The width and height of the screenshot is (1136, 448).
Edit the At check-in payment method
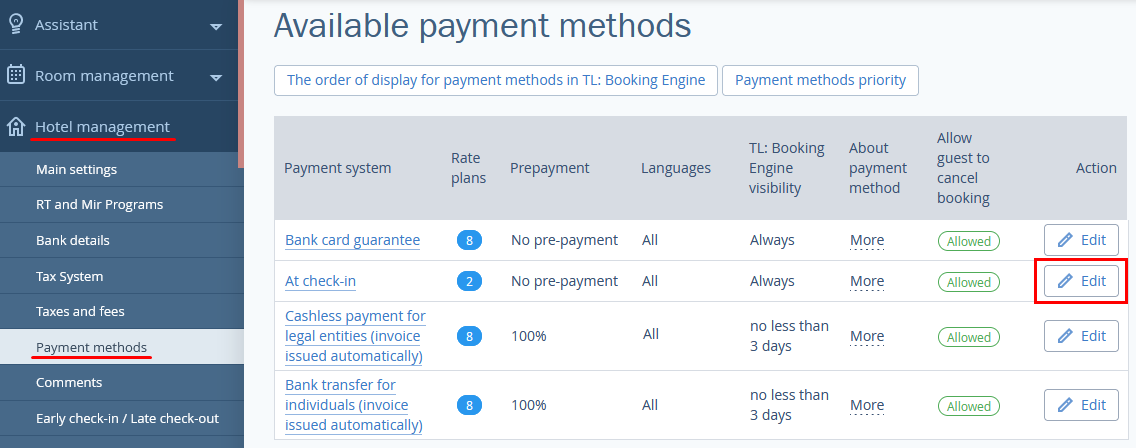pyautogui.click(x=1081, y=281)
